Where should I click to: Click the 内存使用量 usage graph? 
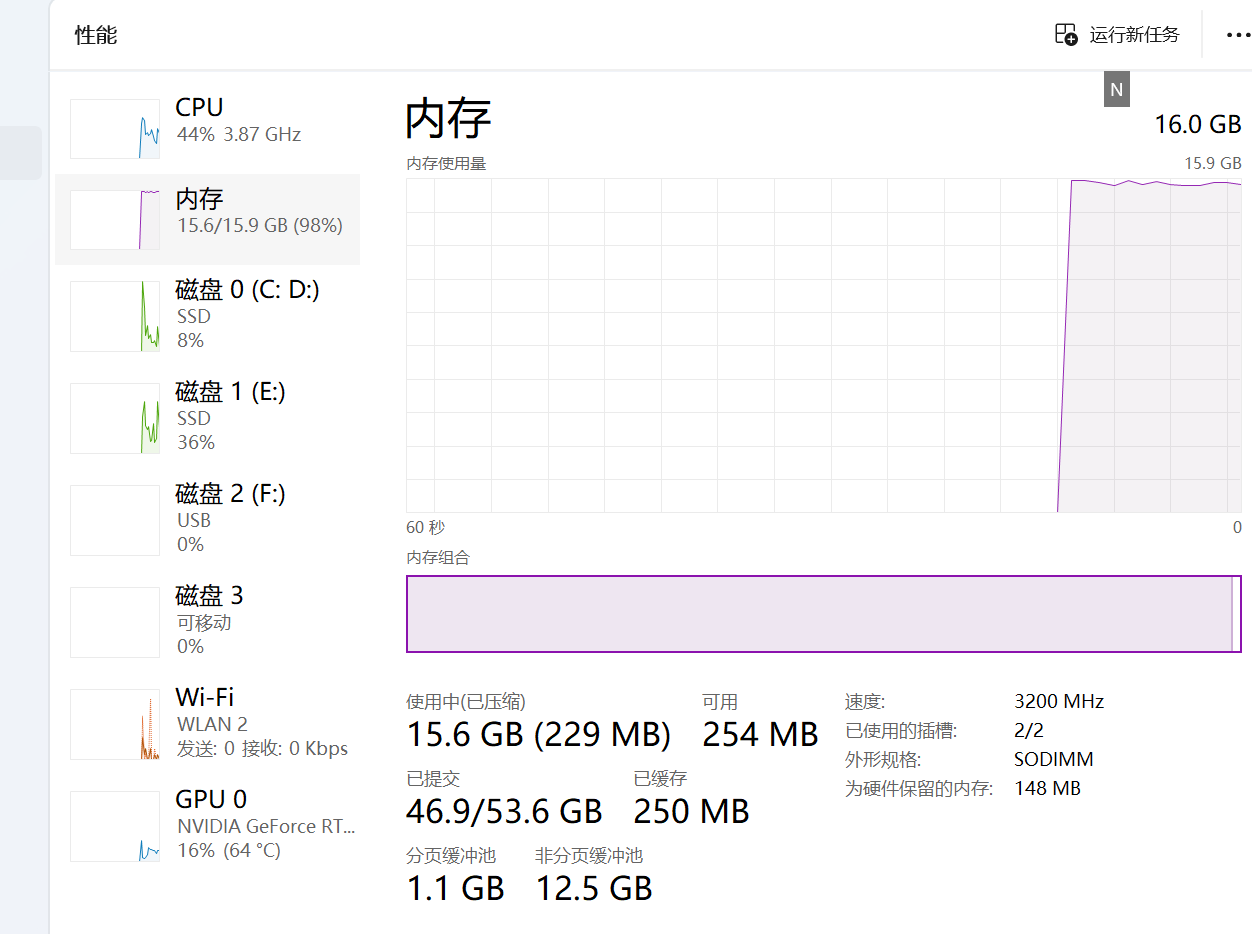click(823, 345)
